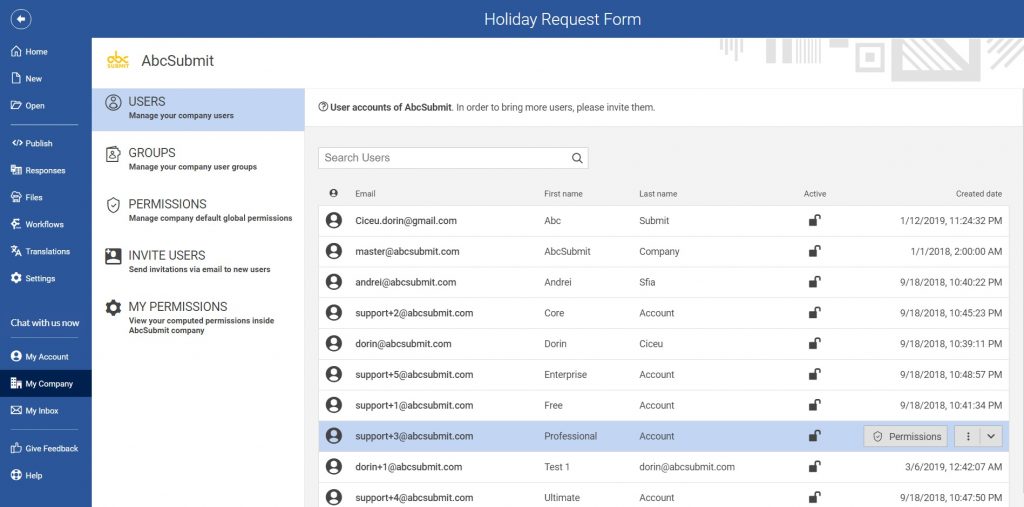Sort by Email column header
Screen dimensions: 1024x507
pyautogui.click(x=365, y=194)
